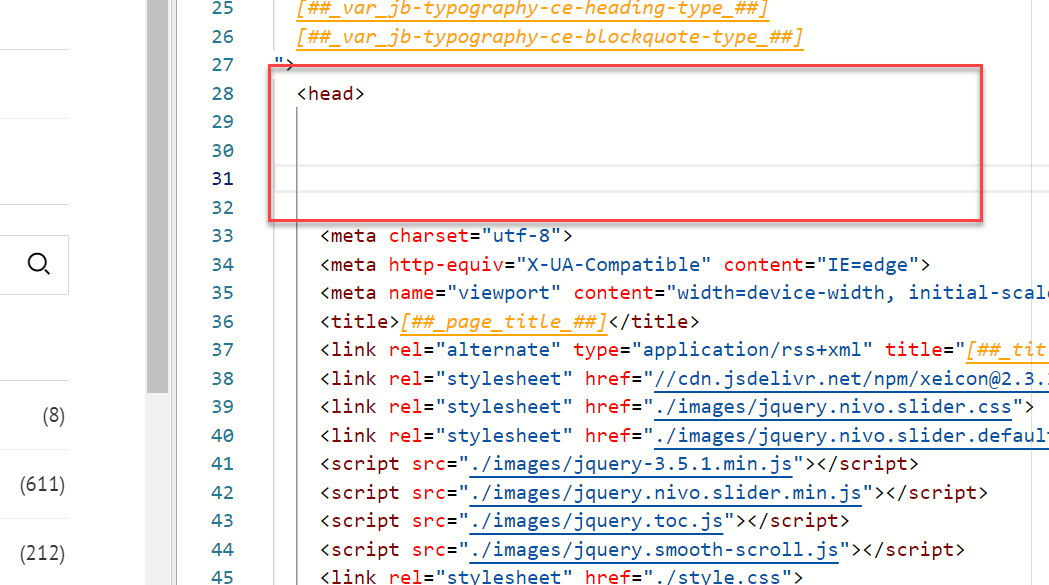The height and width of the screenshot is (585, 1049).
Task: Click the vertical scrollbar thumb beside the editor
Action: point(158,197)
